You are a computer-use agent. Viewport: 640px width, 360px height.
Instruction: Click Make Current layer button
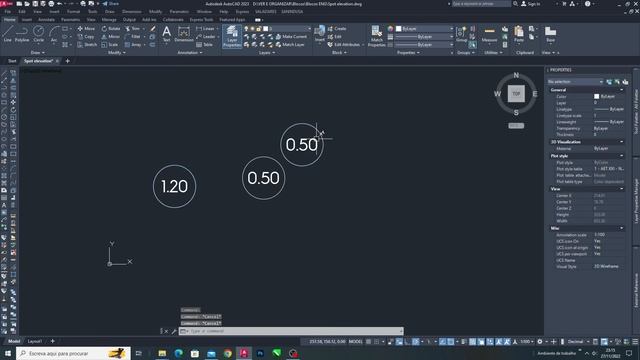click(291, 37)
